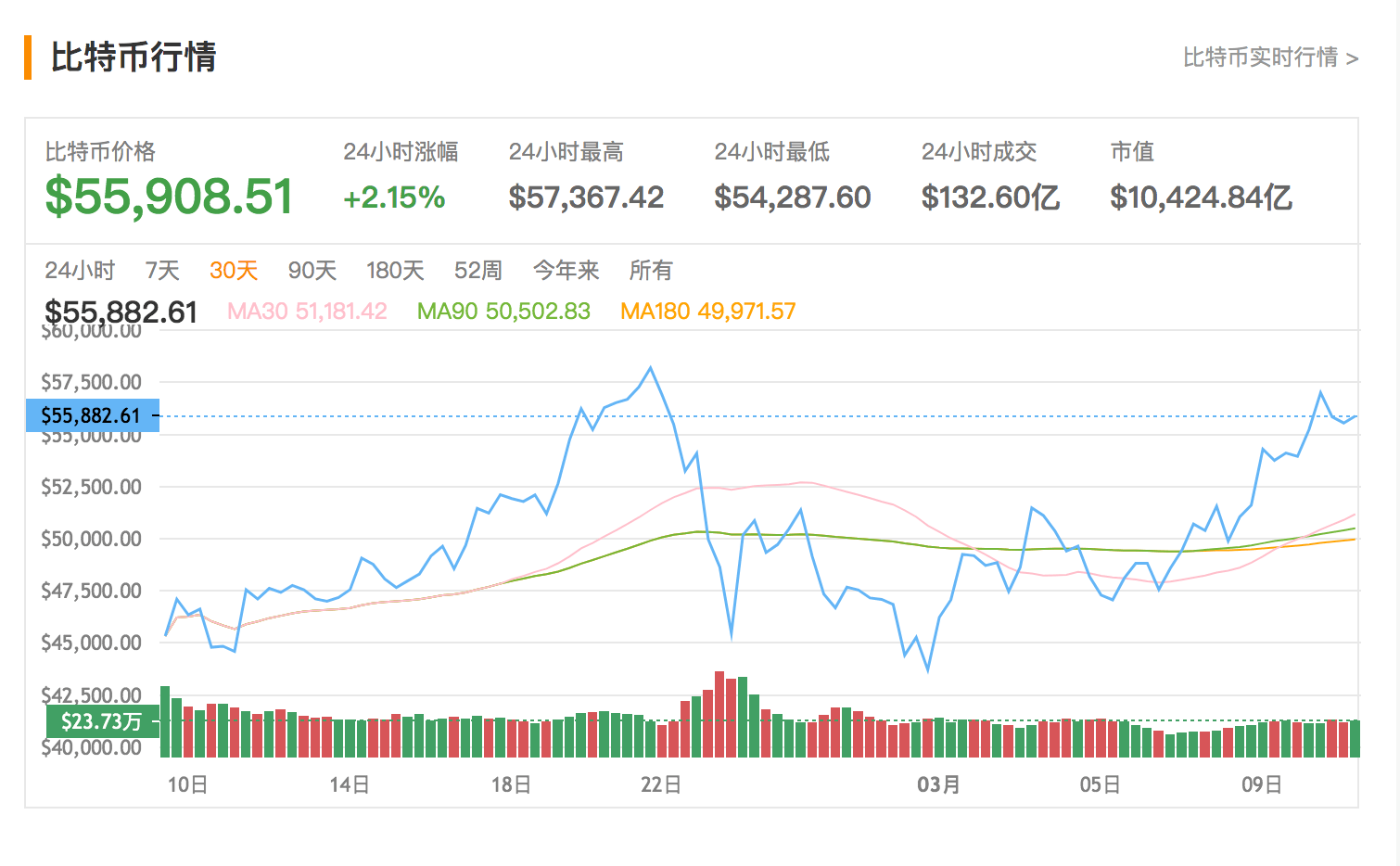The width and height of the screenshot is (1400, 866).
Task: Click the 03月 date axis marker
Action: tap(938, 784)
